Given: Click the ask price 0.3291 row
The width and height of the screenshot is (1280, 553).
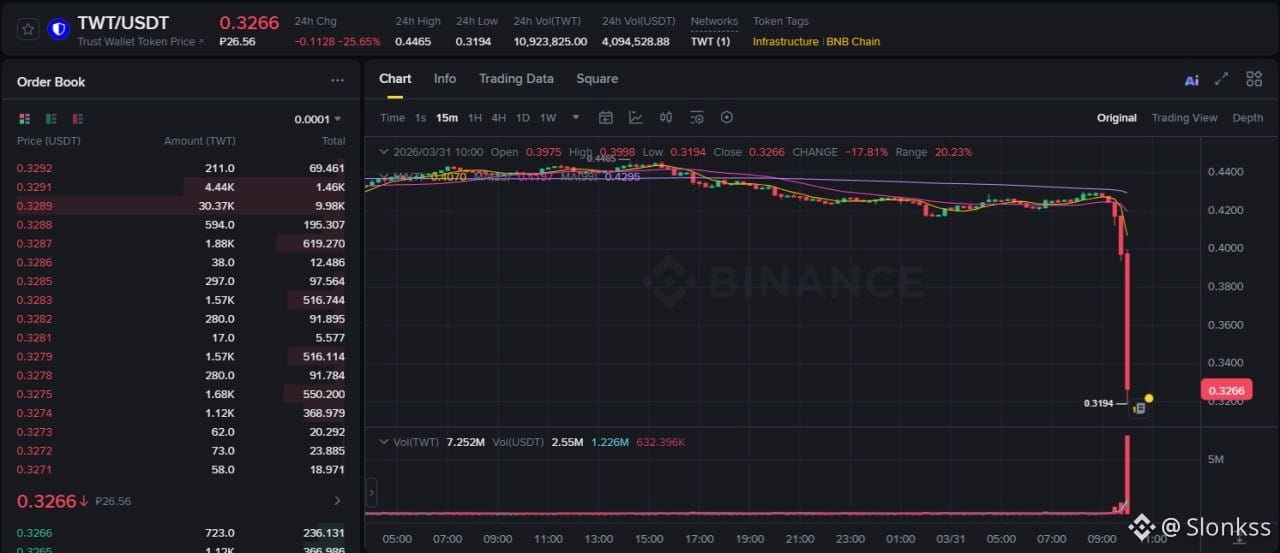Looking at the screenshot, I should pyautogui.click(x=181, y=187).
